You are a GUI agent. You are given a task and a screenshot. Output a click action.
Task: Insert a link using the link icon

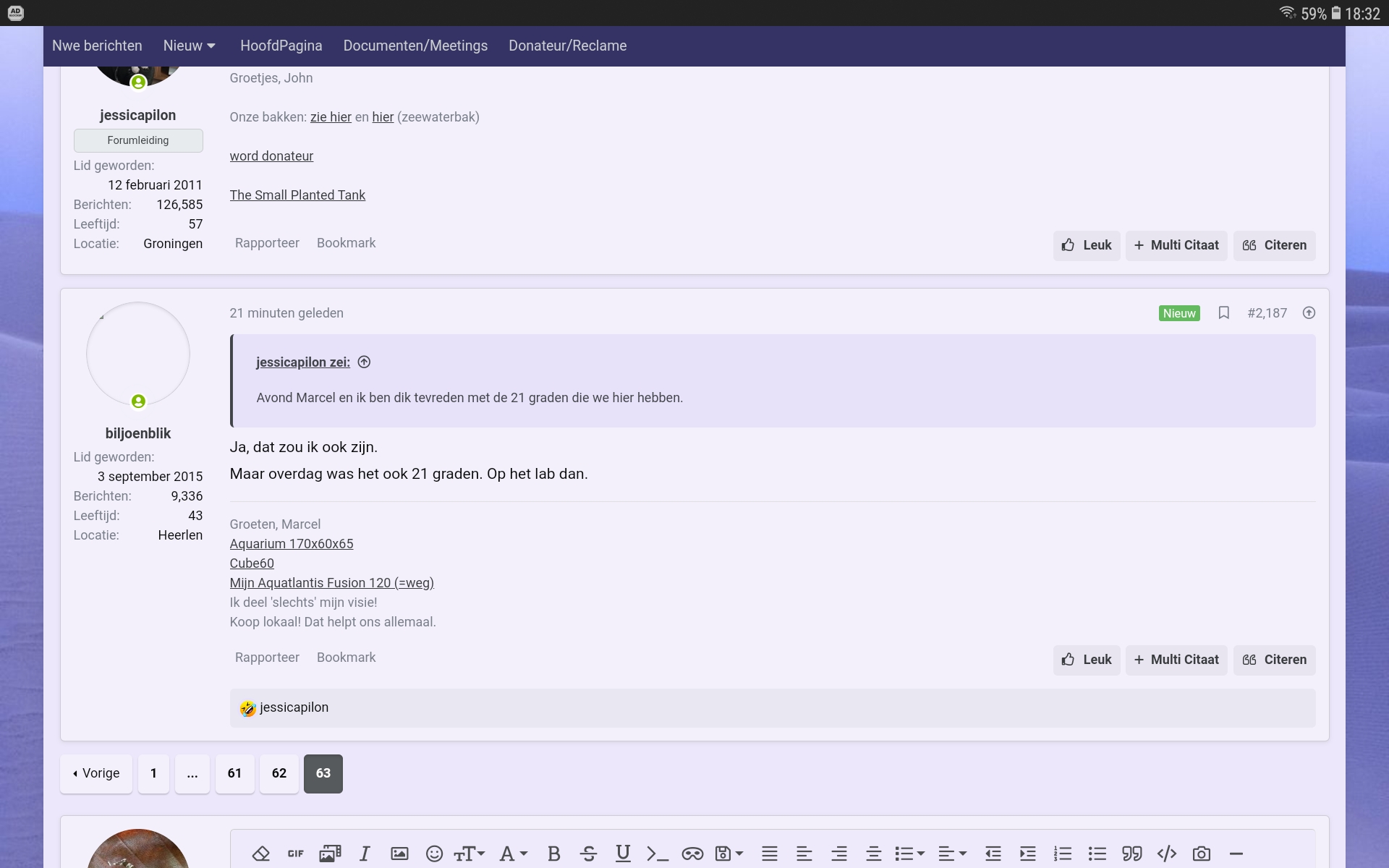point(692,854)
